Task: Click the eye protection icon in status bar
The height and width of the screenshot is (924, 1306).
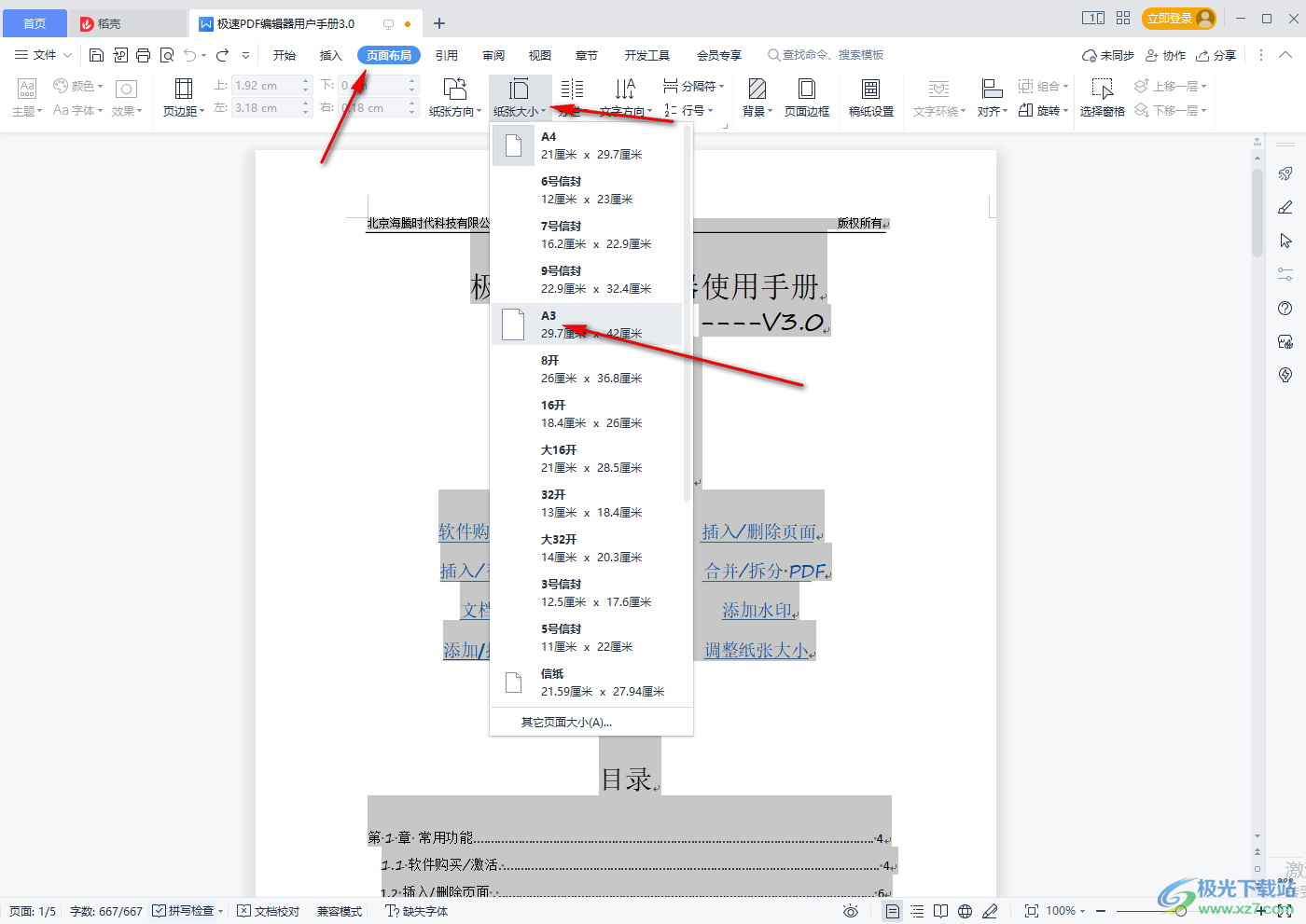Action: point(850,911)
